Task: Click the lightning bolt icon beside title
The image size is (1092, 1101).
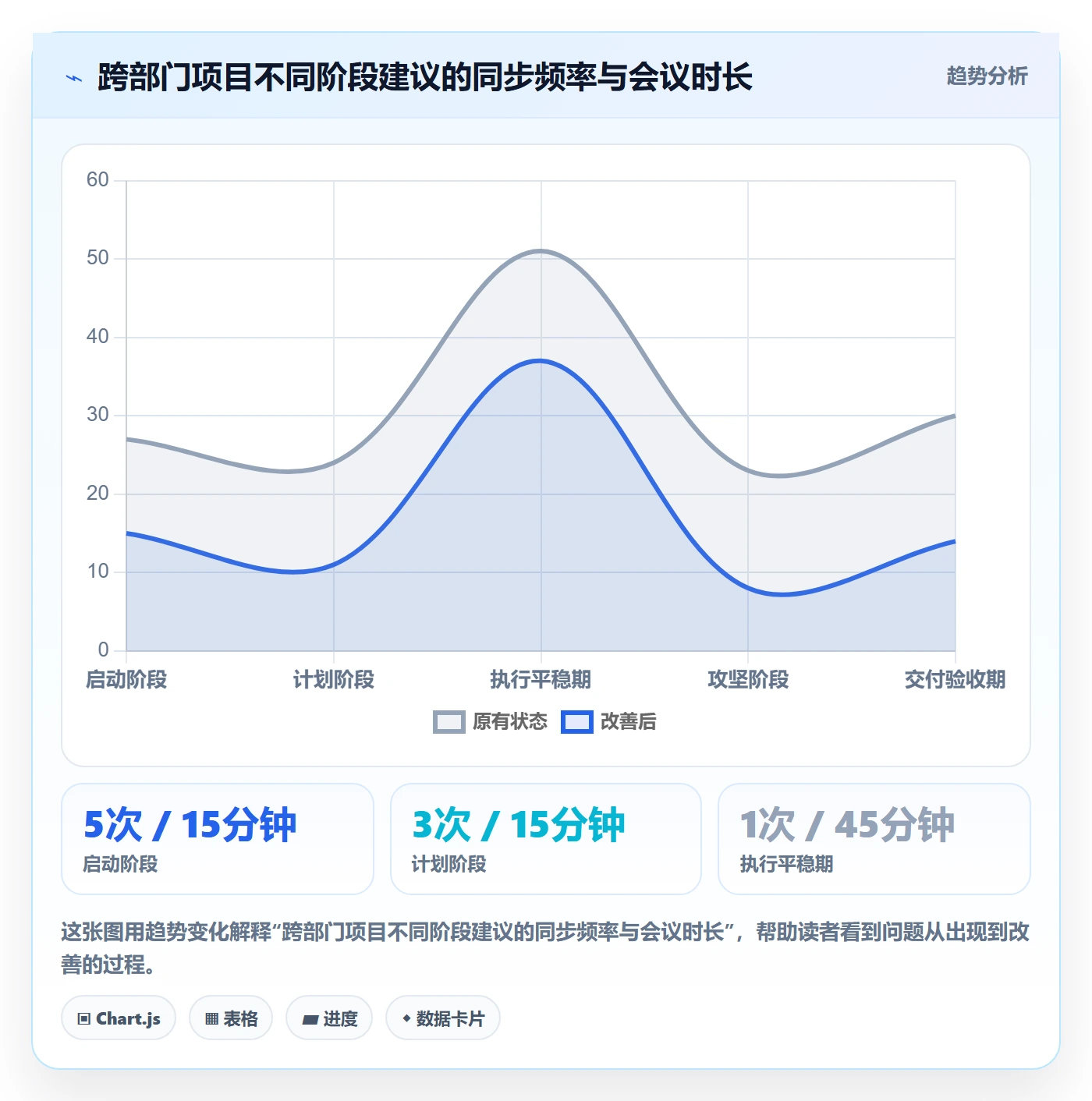Action: pyautogui.click(x=74, y=78)
